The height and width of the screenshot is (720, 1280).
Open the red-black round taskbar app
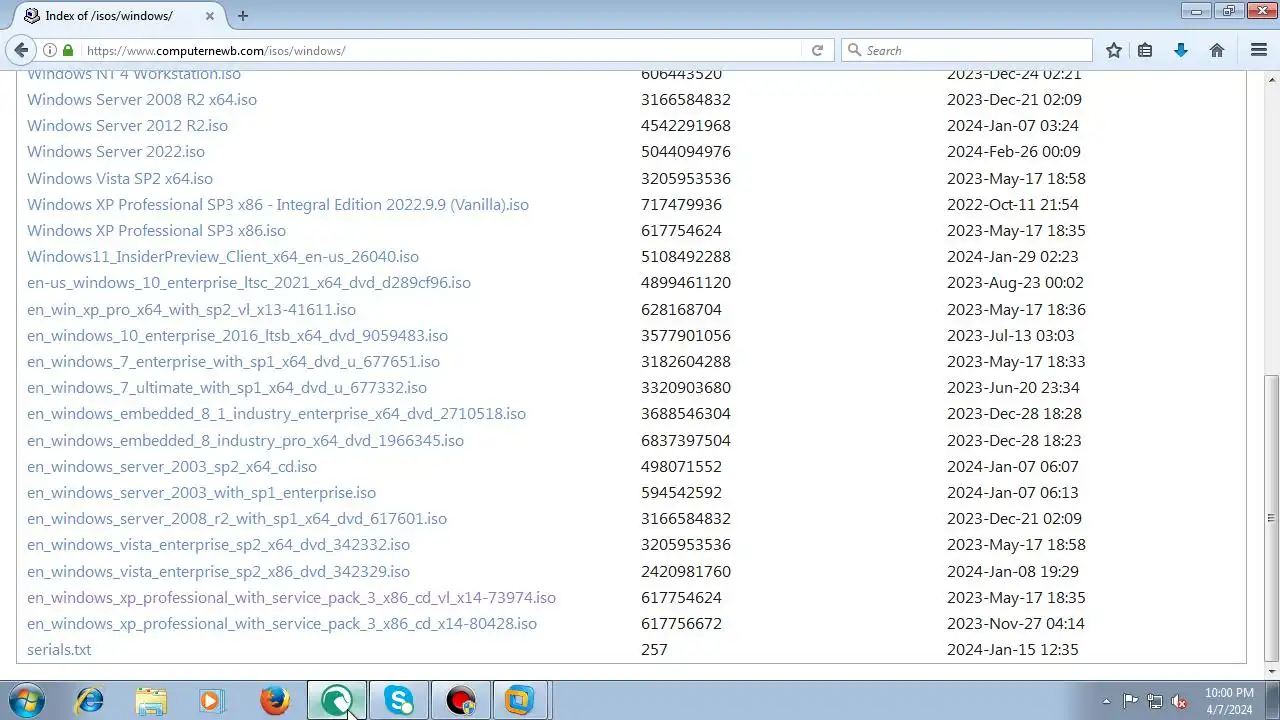(x=461, y=700)
